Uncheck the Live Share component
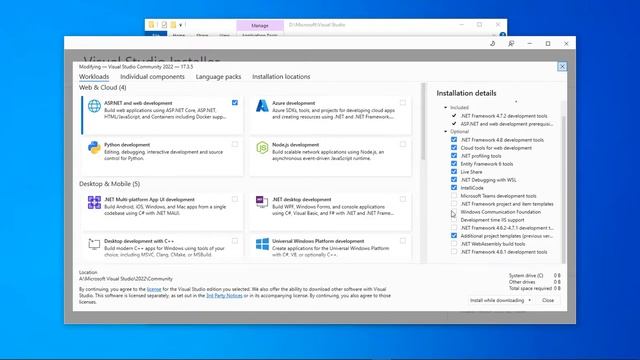The width and height of the screenshot is (640, 360). point(454,171)
